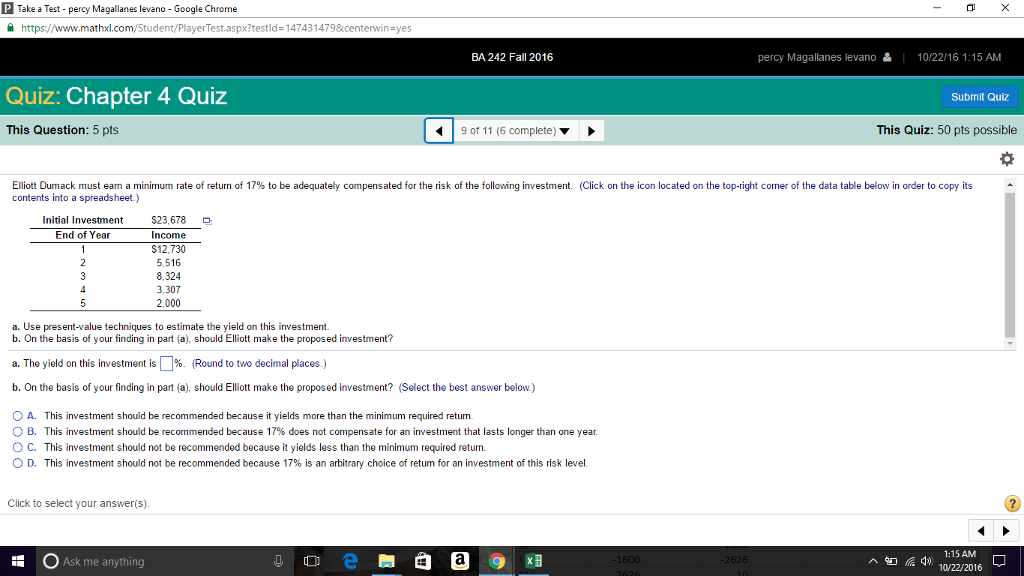Click the question pane scrollbar up arrow
Image resolution: width=1024 pixels, height=576 pixels.
point(1010,185)
